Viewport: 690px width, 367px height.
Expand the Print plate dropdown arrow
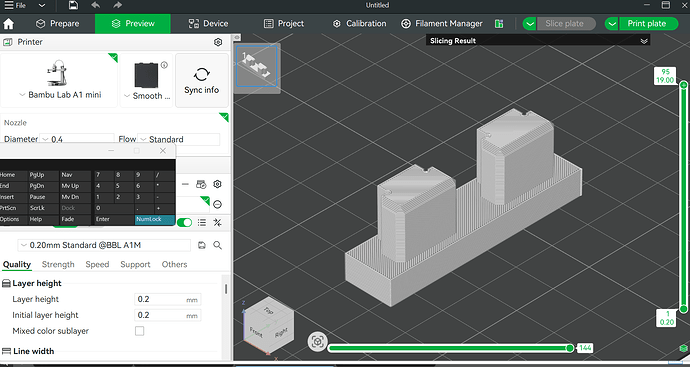coord(612,24)
